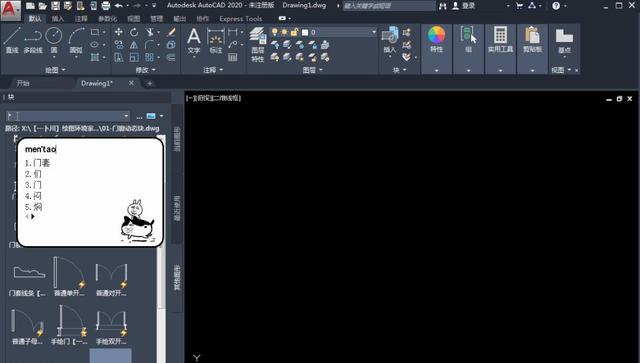Viewport: 640px width, 363px height.
Task: Select the Line drawing tool
Action: (11, 40)
